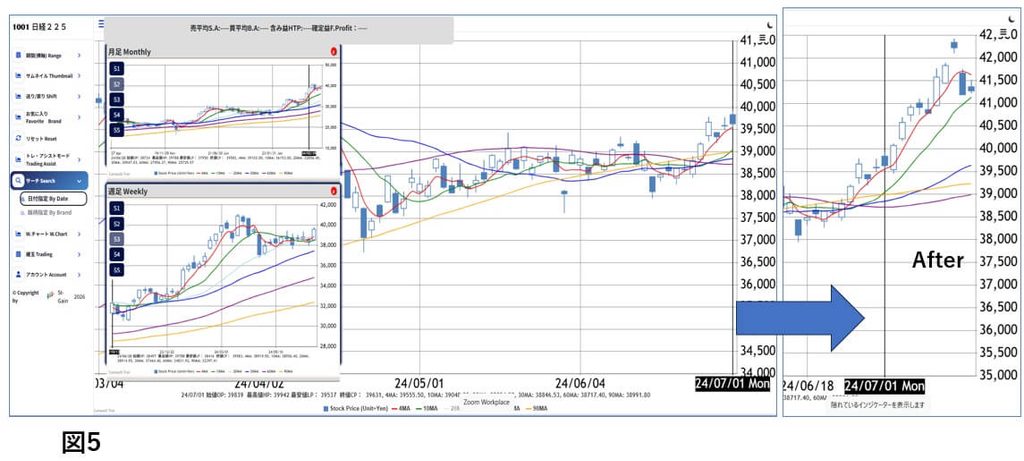Click the Favorite Brand sidebar icon

click(x=18, y=117)
